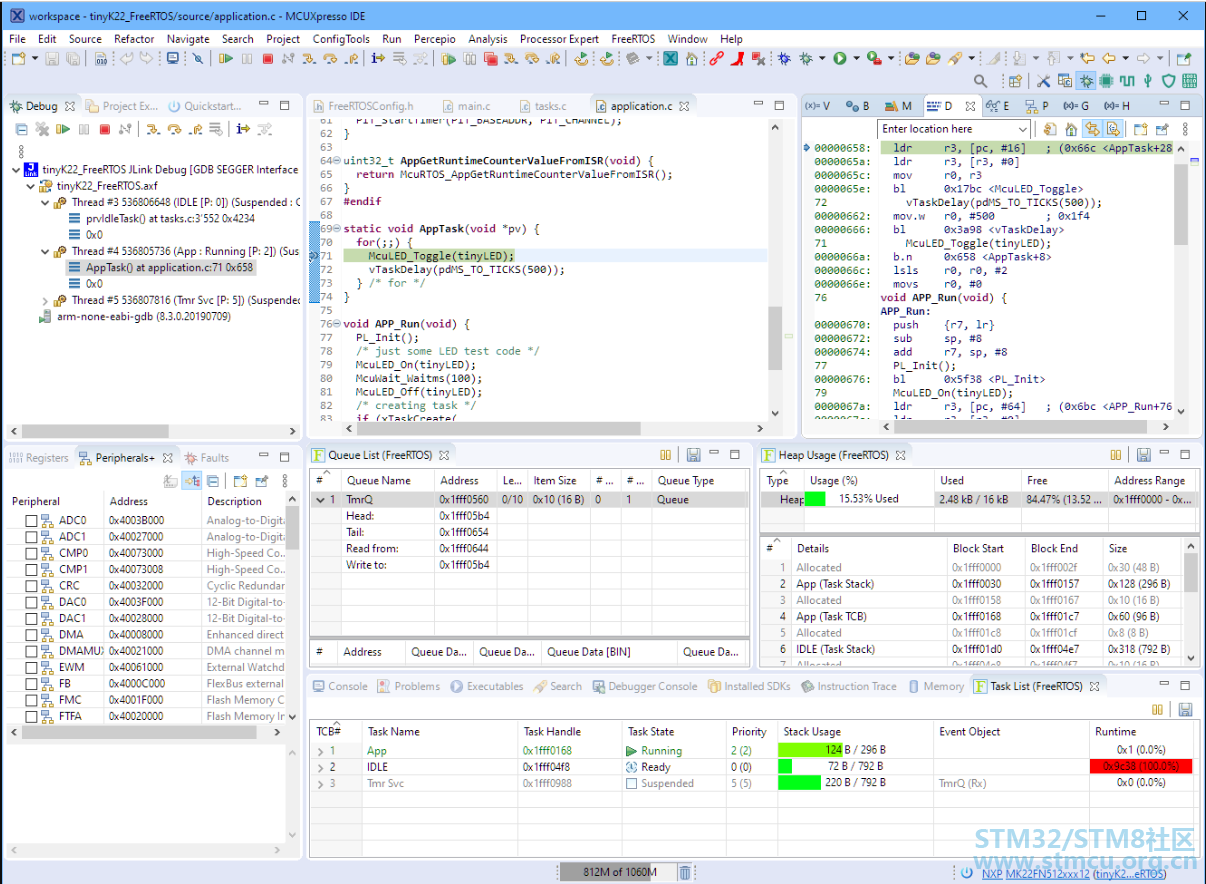Switch to Debug perspective bug icon

click(x=1085, y=81)
